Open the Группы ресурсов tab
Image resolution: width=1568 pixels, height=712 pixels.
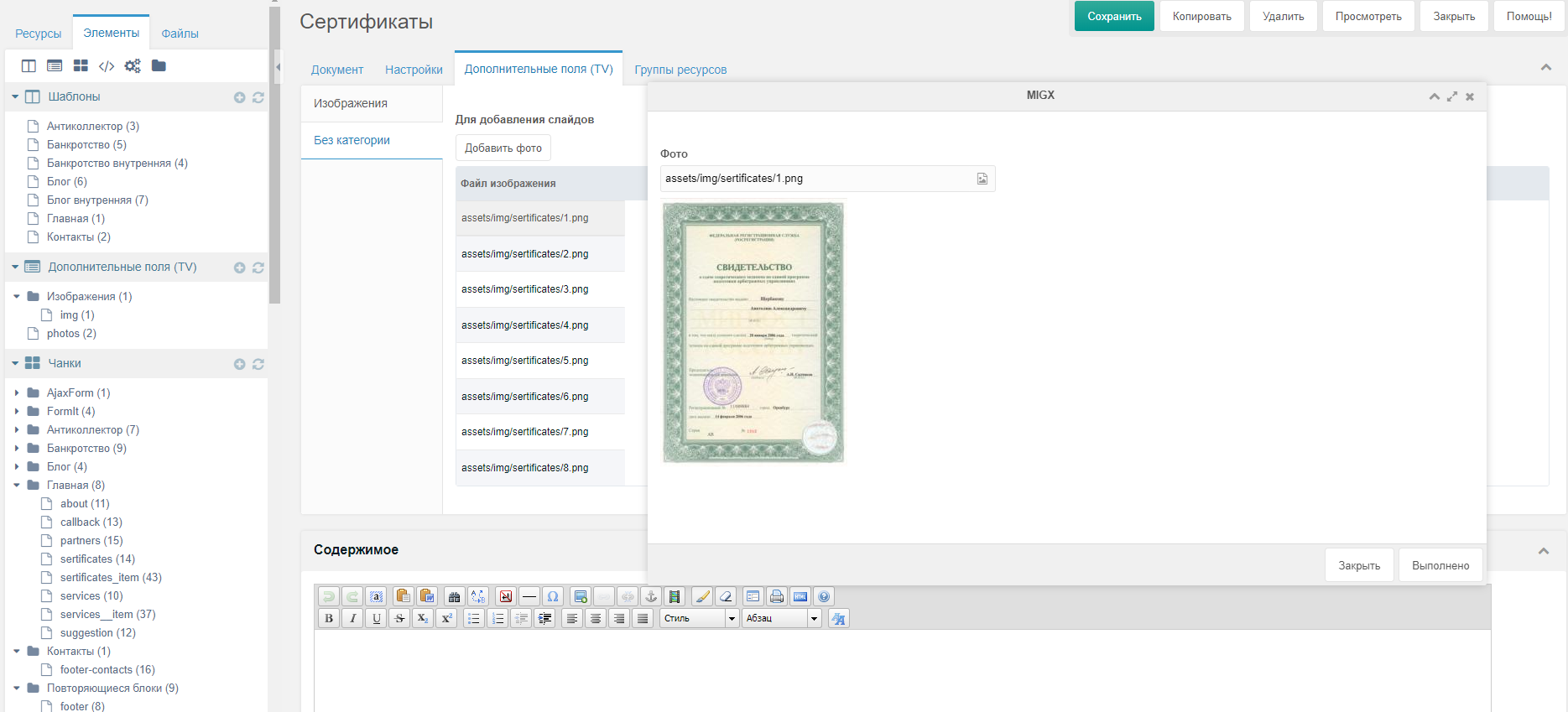[680, 70]
